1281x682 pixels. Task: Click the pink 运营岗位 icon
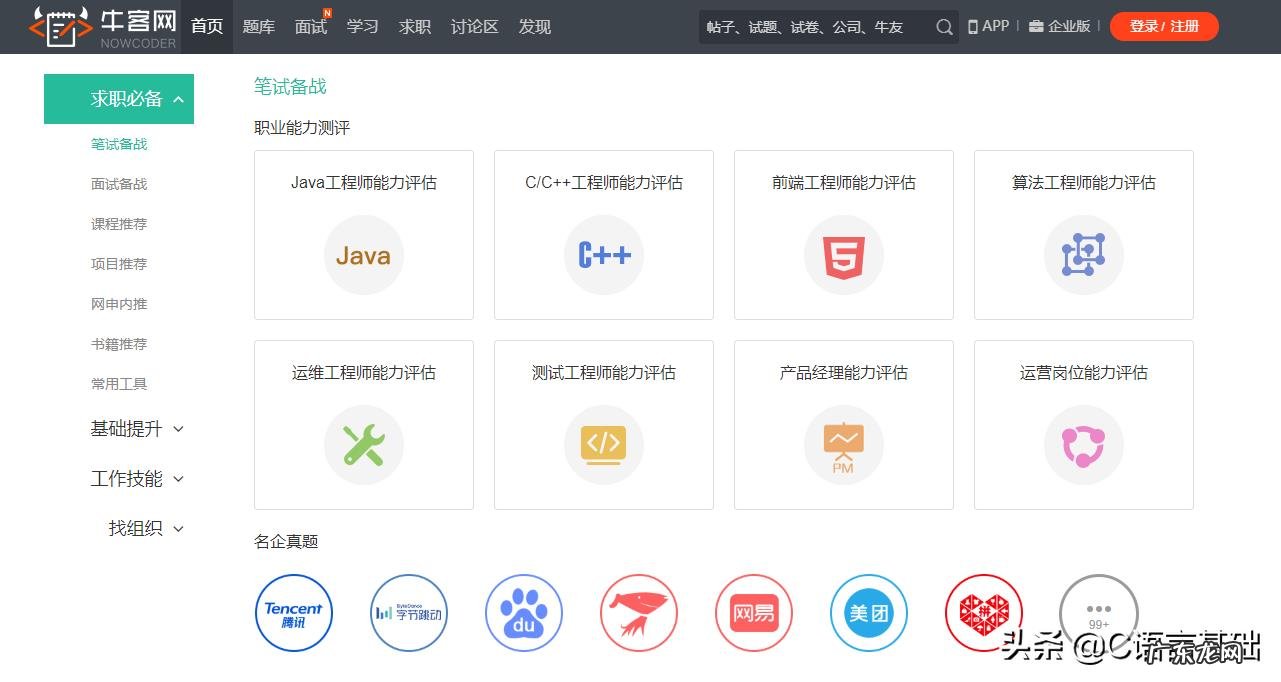point(1083,445)
